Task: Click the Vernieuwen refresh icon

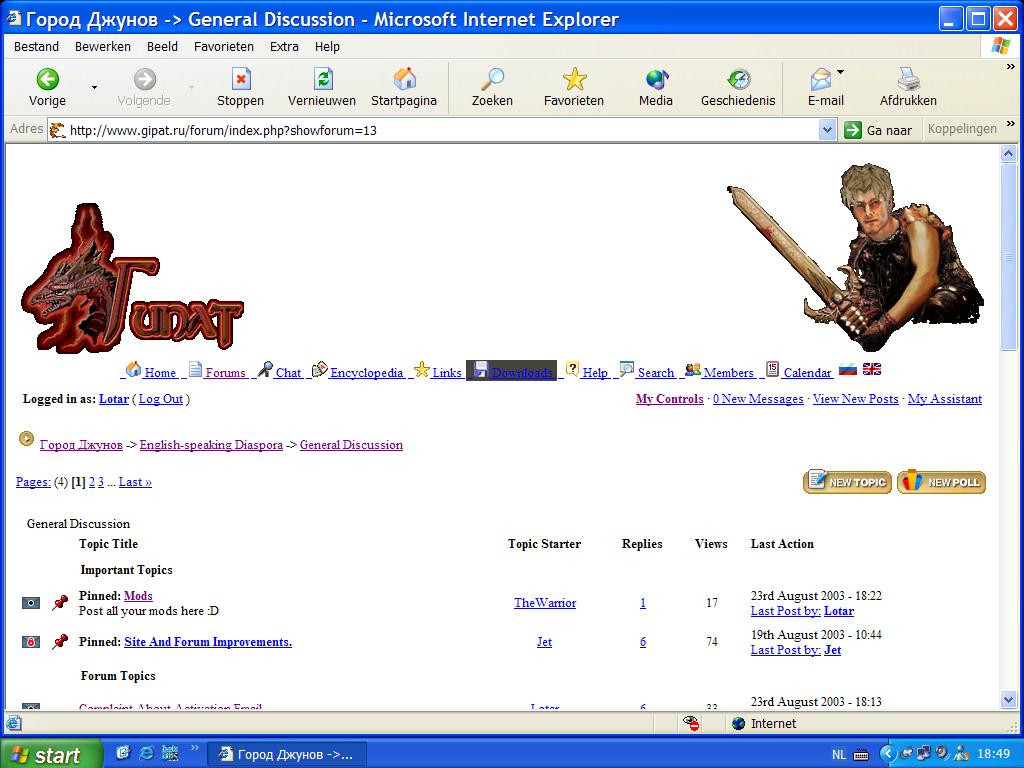Action: (322, 80)
